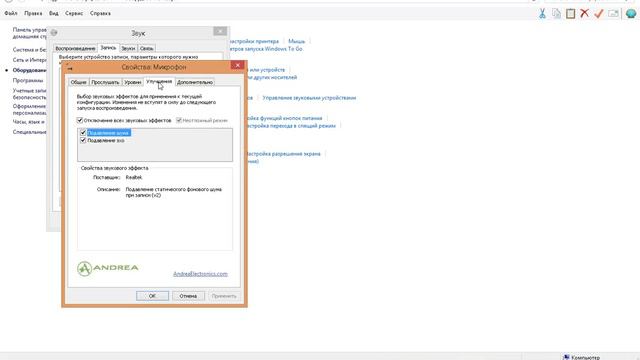
Task: Select 'Подавление шума' list item text
Action: [109, 133]
